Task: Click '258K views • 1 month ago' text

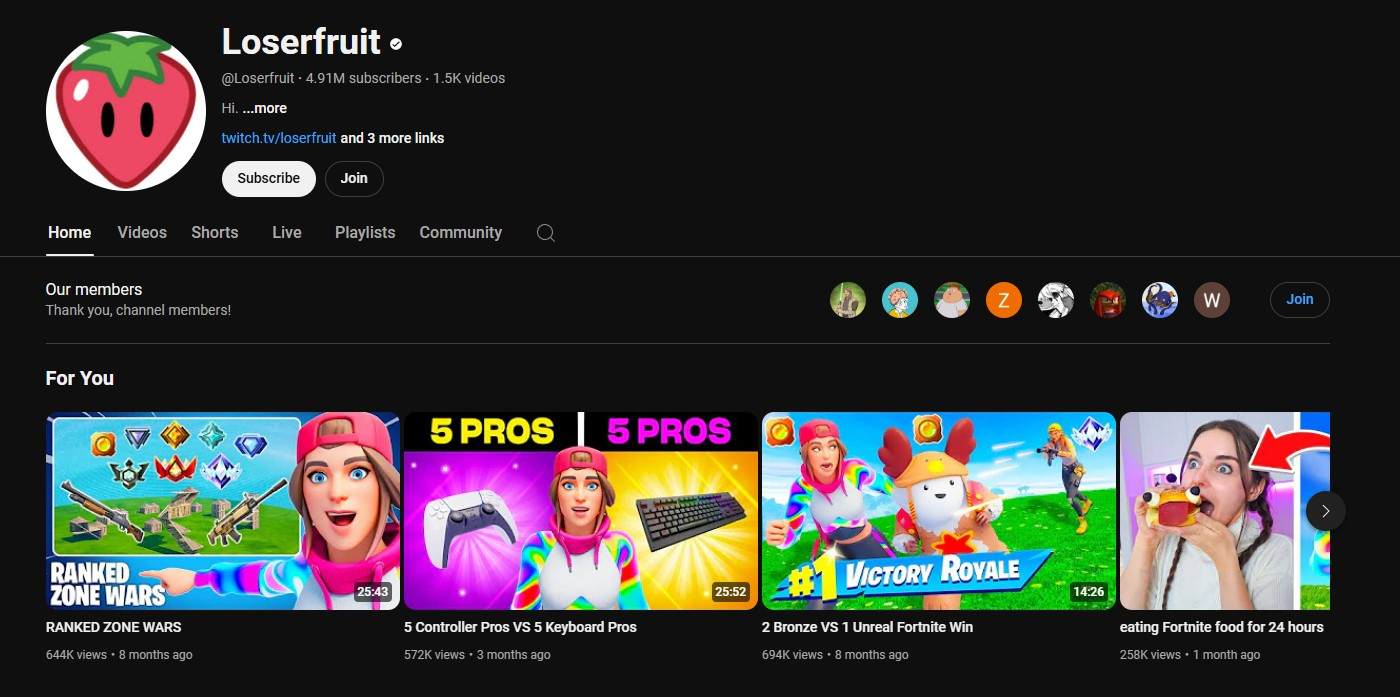Action: [x=1190, y=655]
